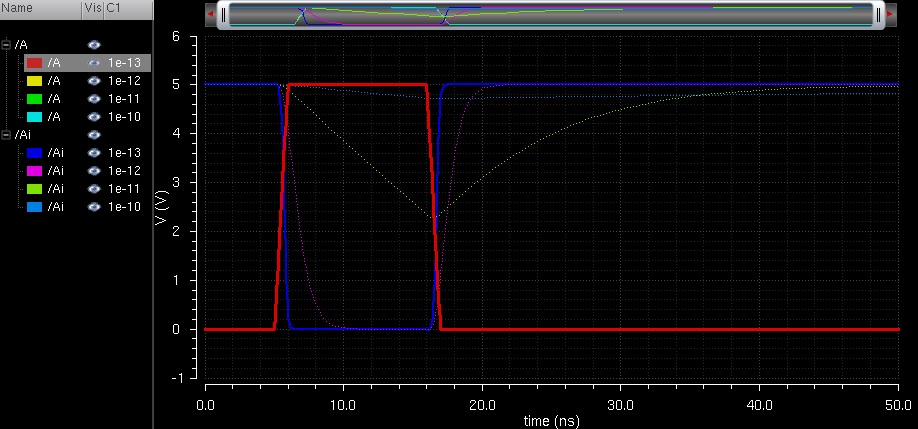Toggle eye icon for /Ai 1e-12
Viewport: 918px width, 429px height.
point(95,170)
